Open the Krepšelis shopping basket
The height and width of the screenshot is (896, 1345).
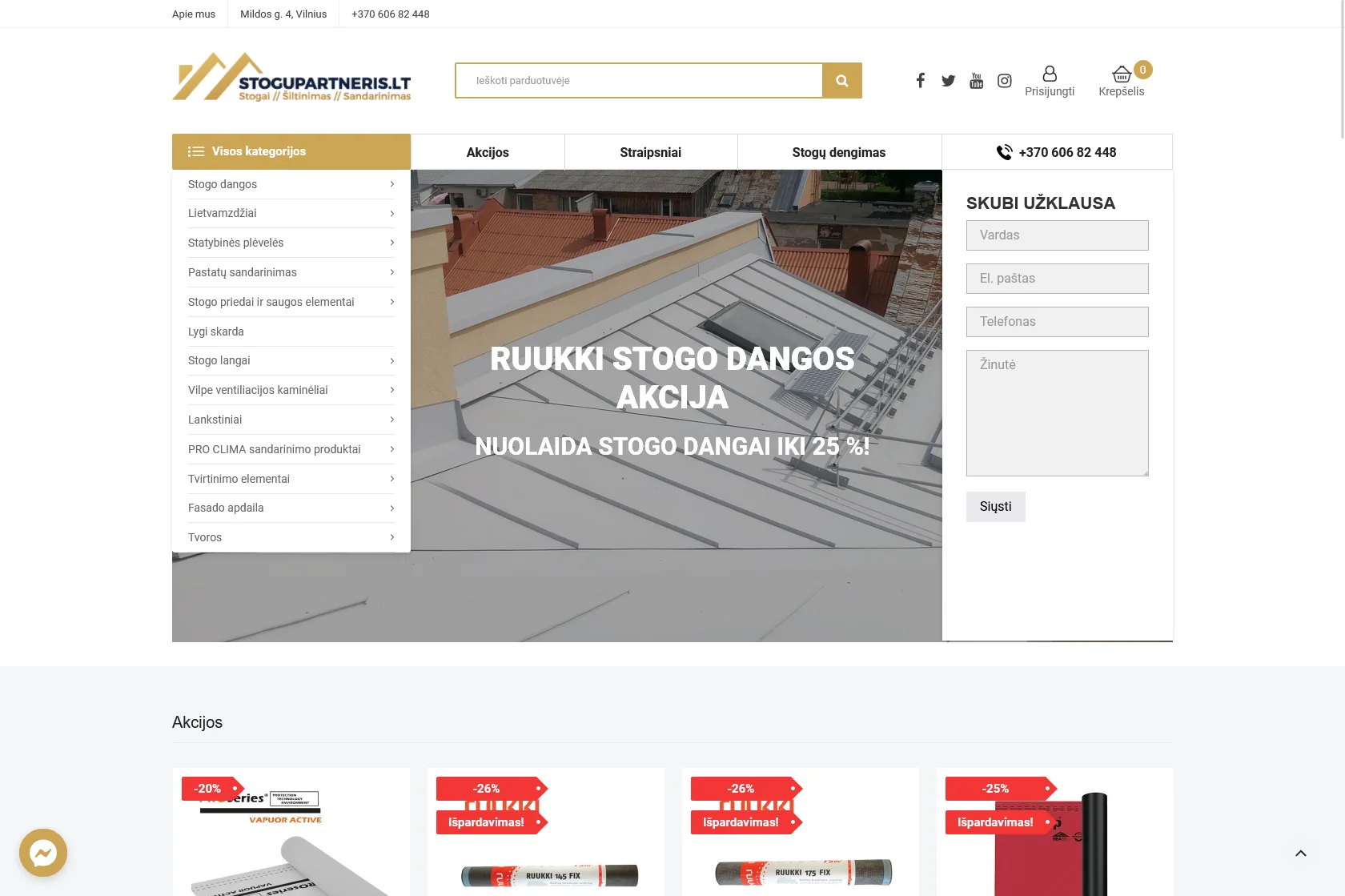click(x=1122, y=74)
